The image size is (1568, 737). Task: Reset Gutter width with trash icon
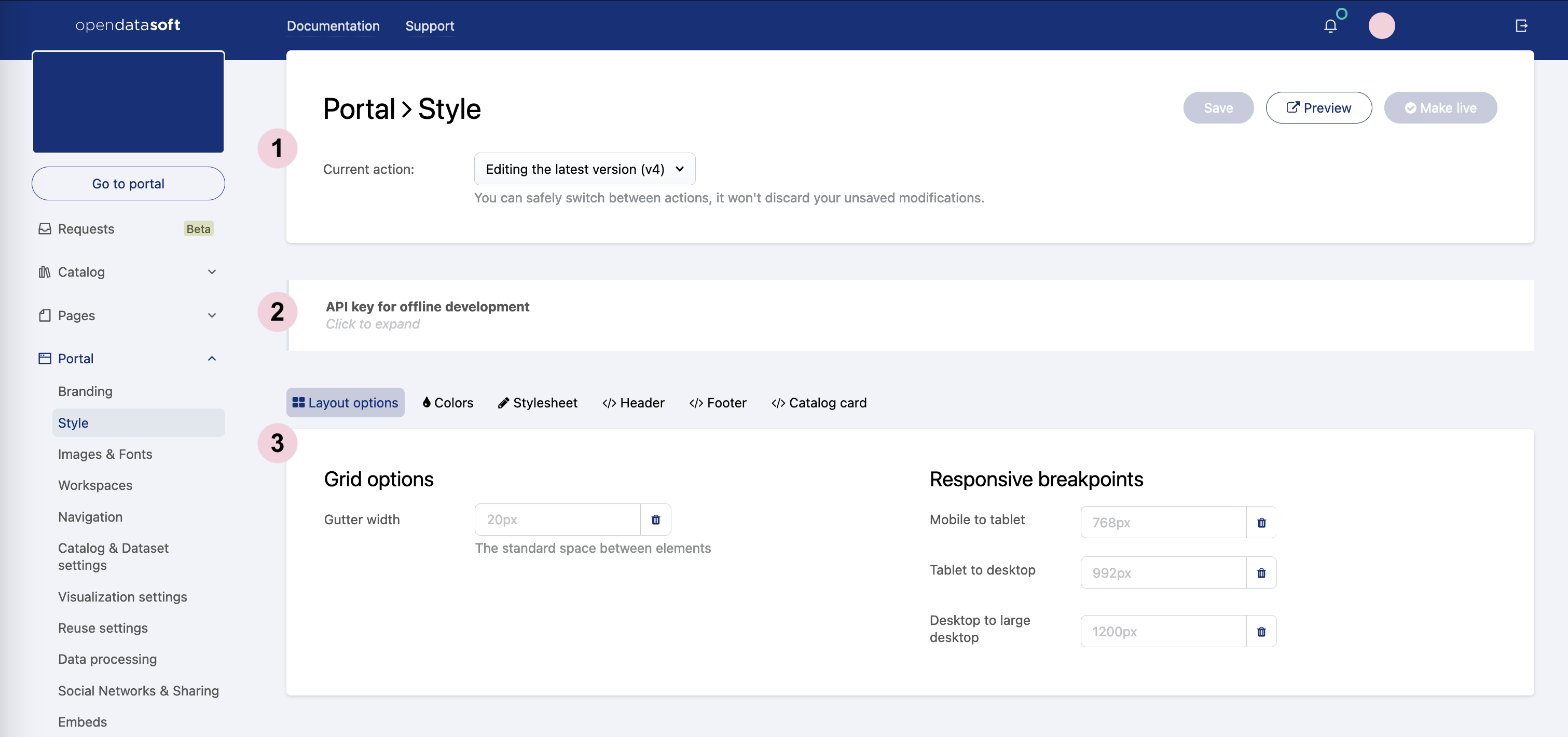click(655, 520)
